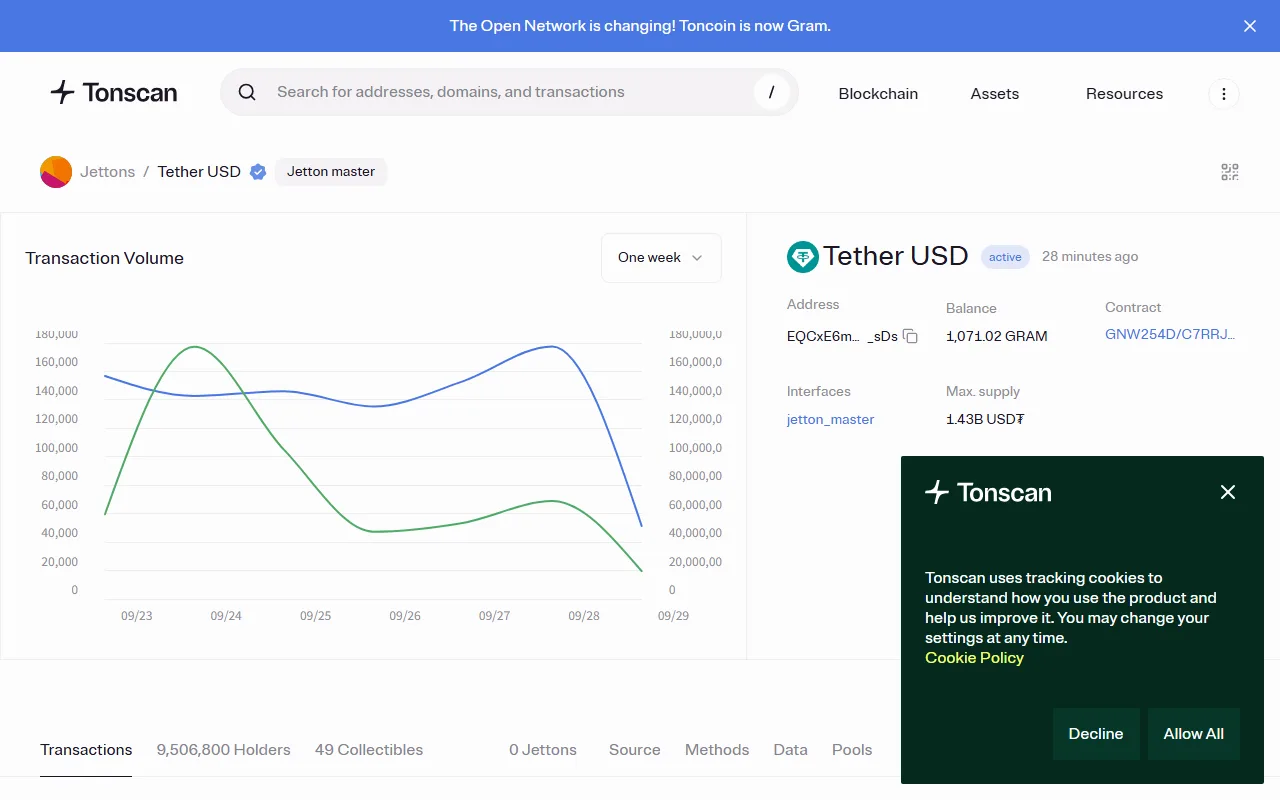1280x800 pixels.
Task: Open the Blockchain menu
Action: point(878,93)
